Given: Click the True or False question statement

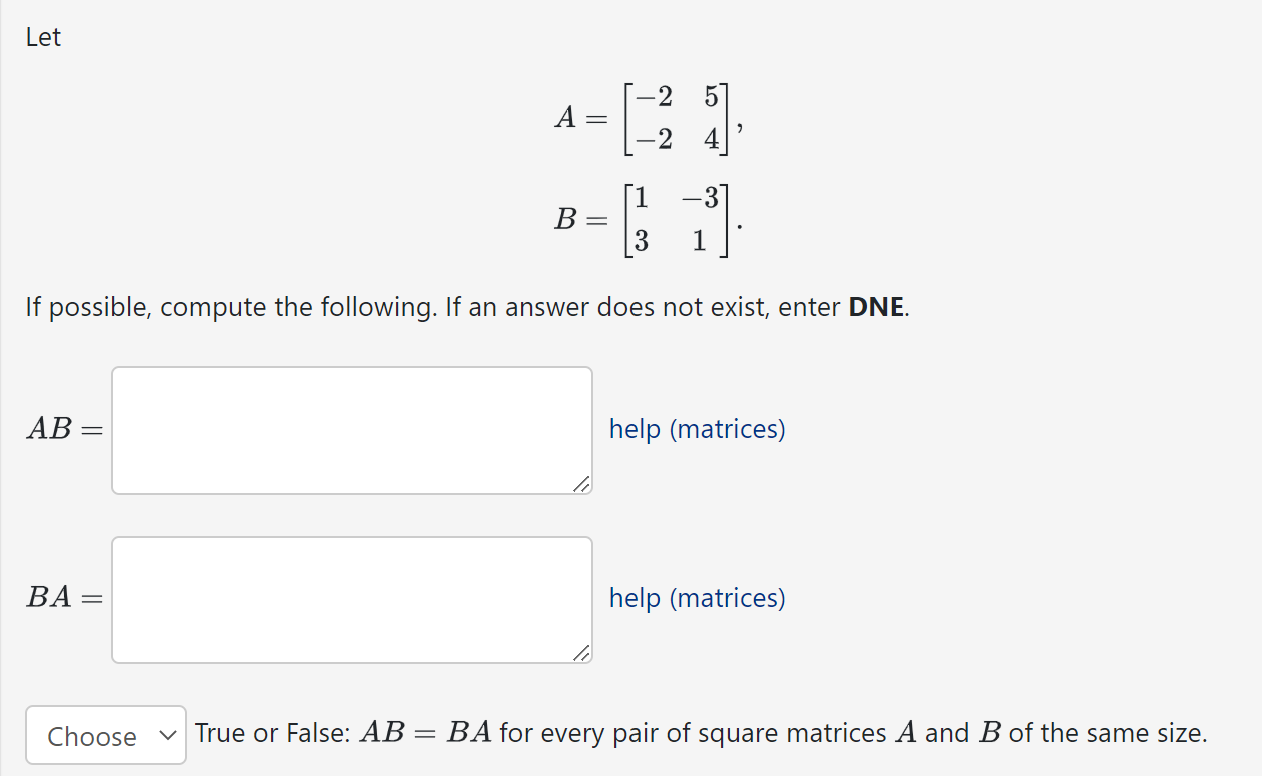Looking at the screenshot, I should tap(700, 733).
